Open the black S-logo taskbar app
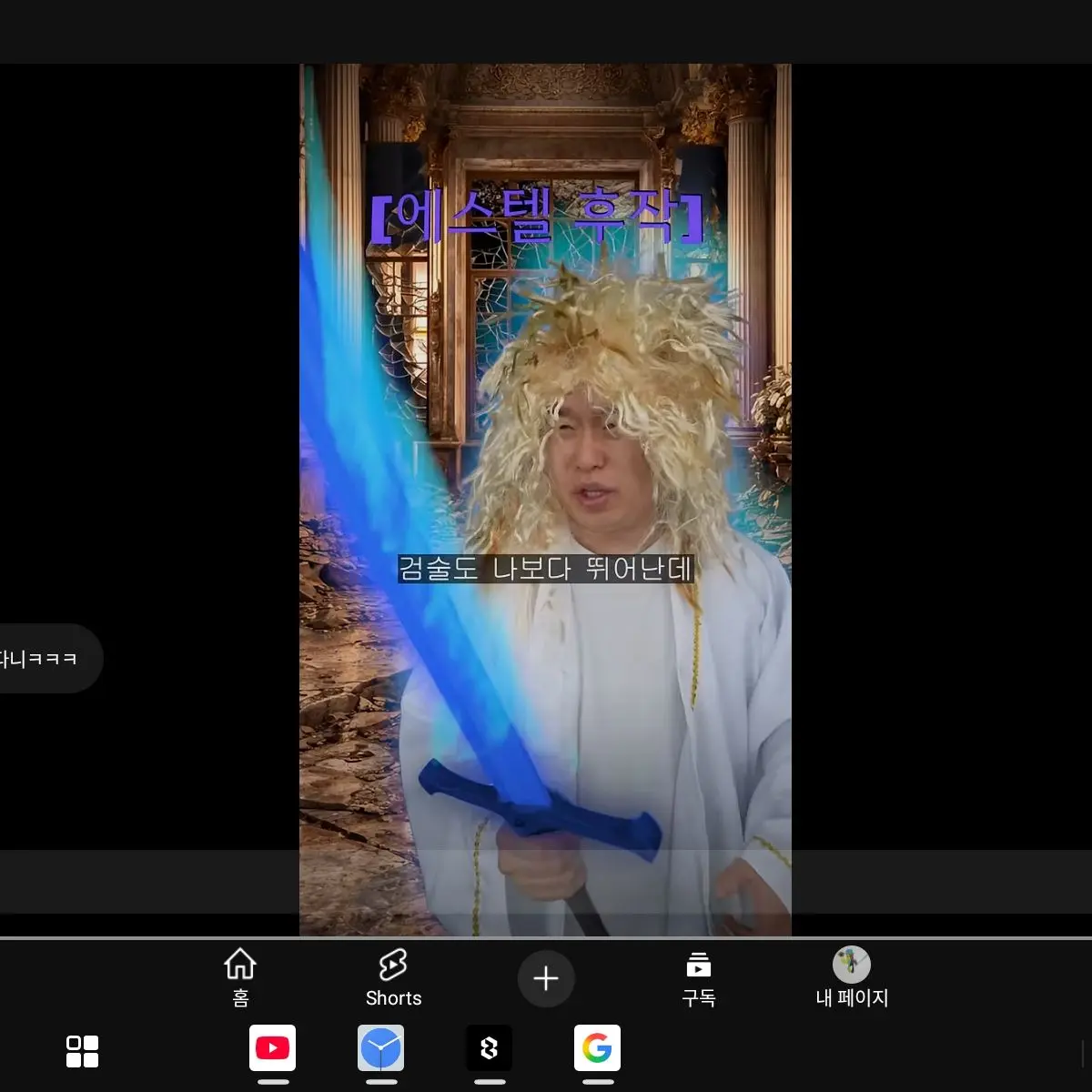Image resolution: width=1092 pixels, height=1092 pixels. [489, 1048]
